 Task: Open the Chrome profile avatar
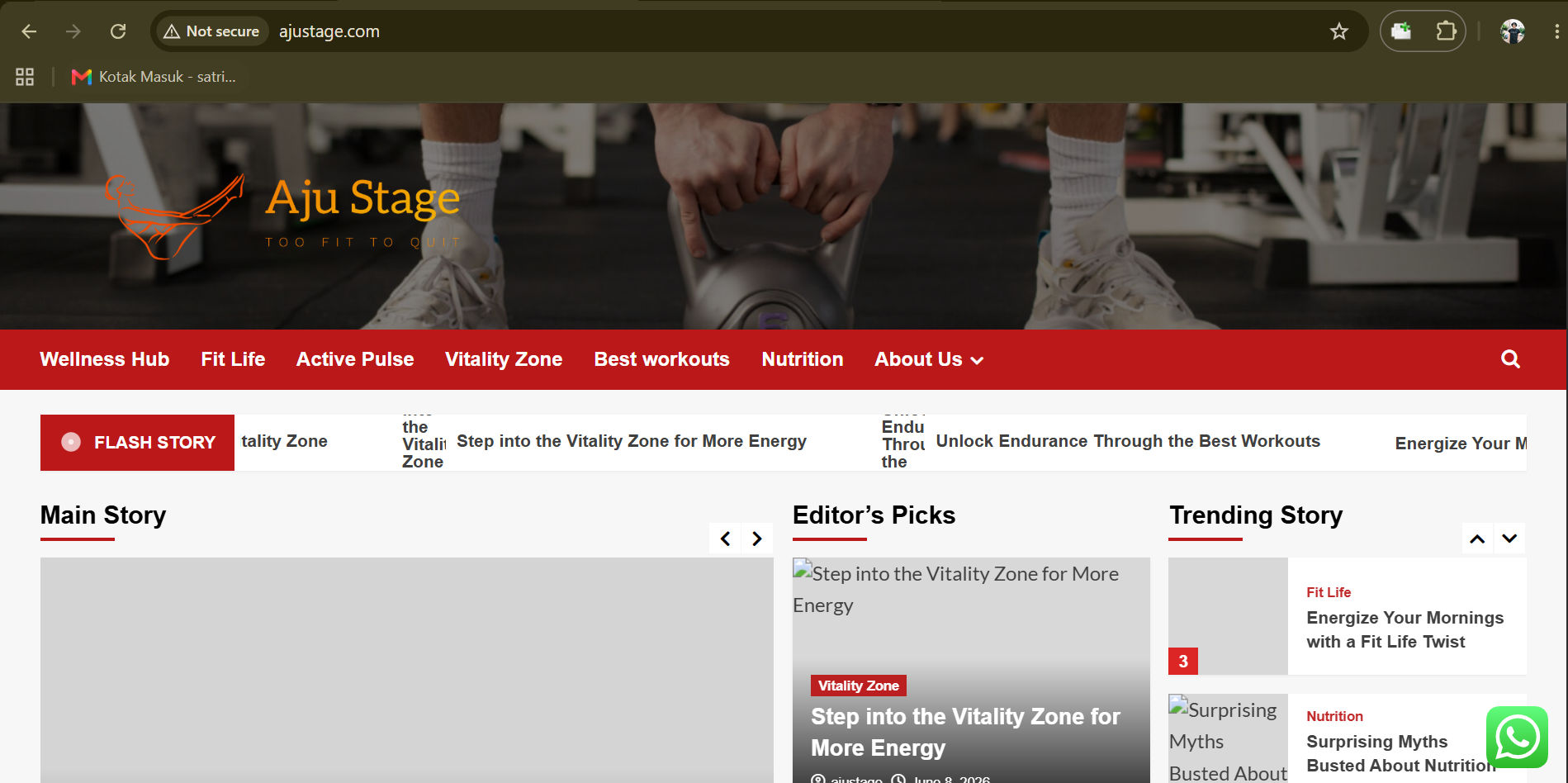[x=1512, y=31]
